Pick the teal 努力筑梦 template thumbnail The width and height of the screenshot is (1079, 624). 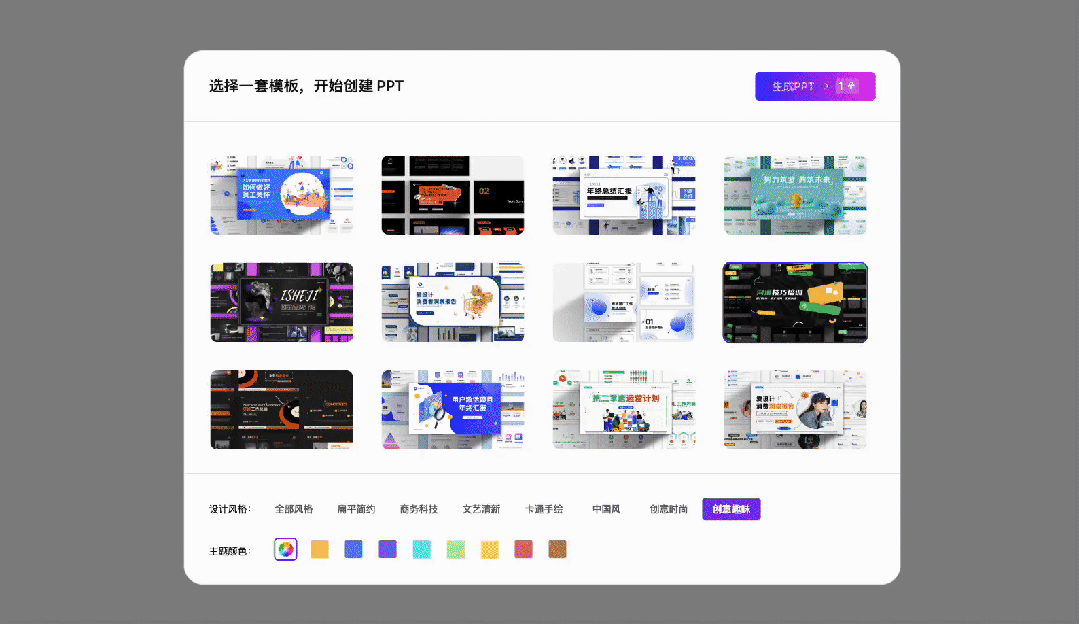pos(795,195)
